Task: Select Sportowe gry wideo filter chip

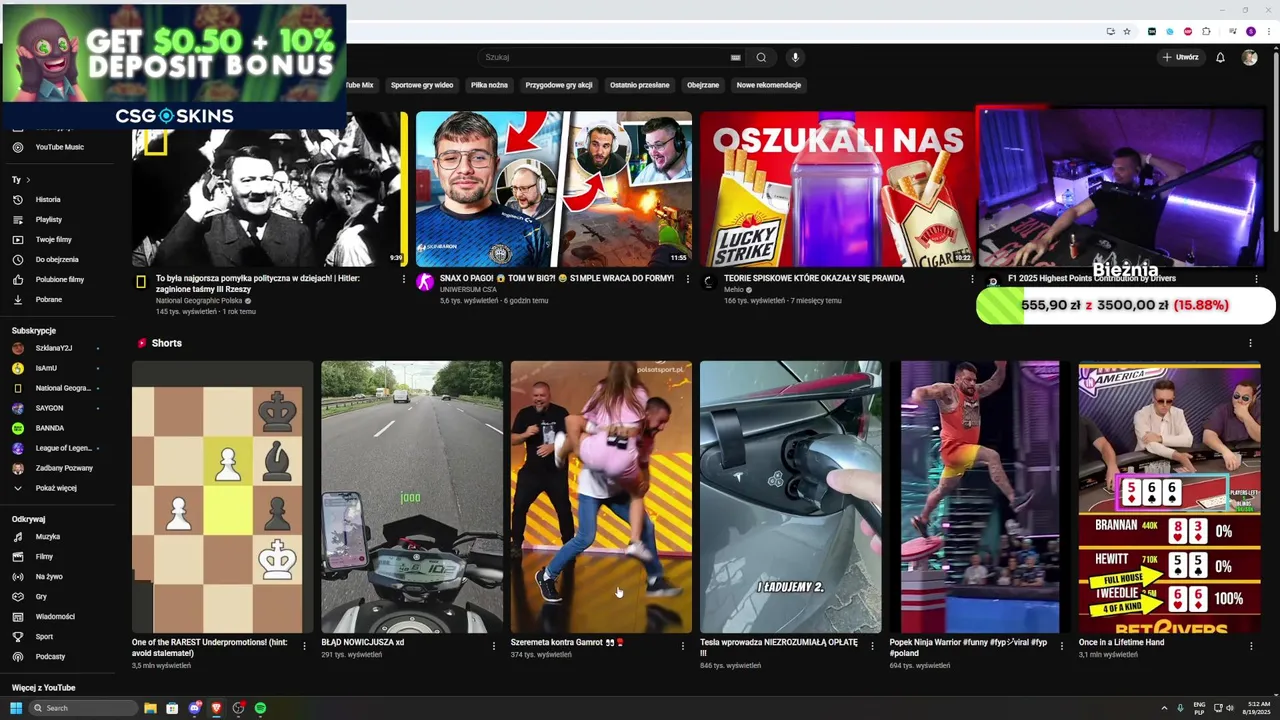Action: coord(422,85)
